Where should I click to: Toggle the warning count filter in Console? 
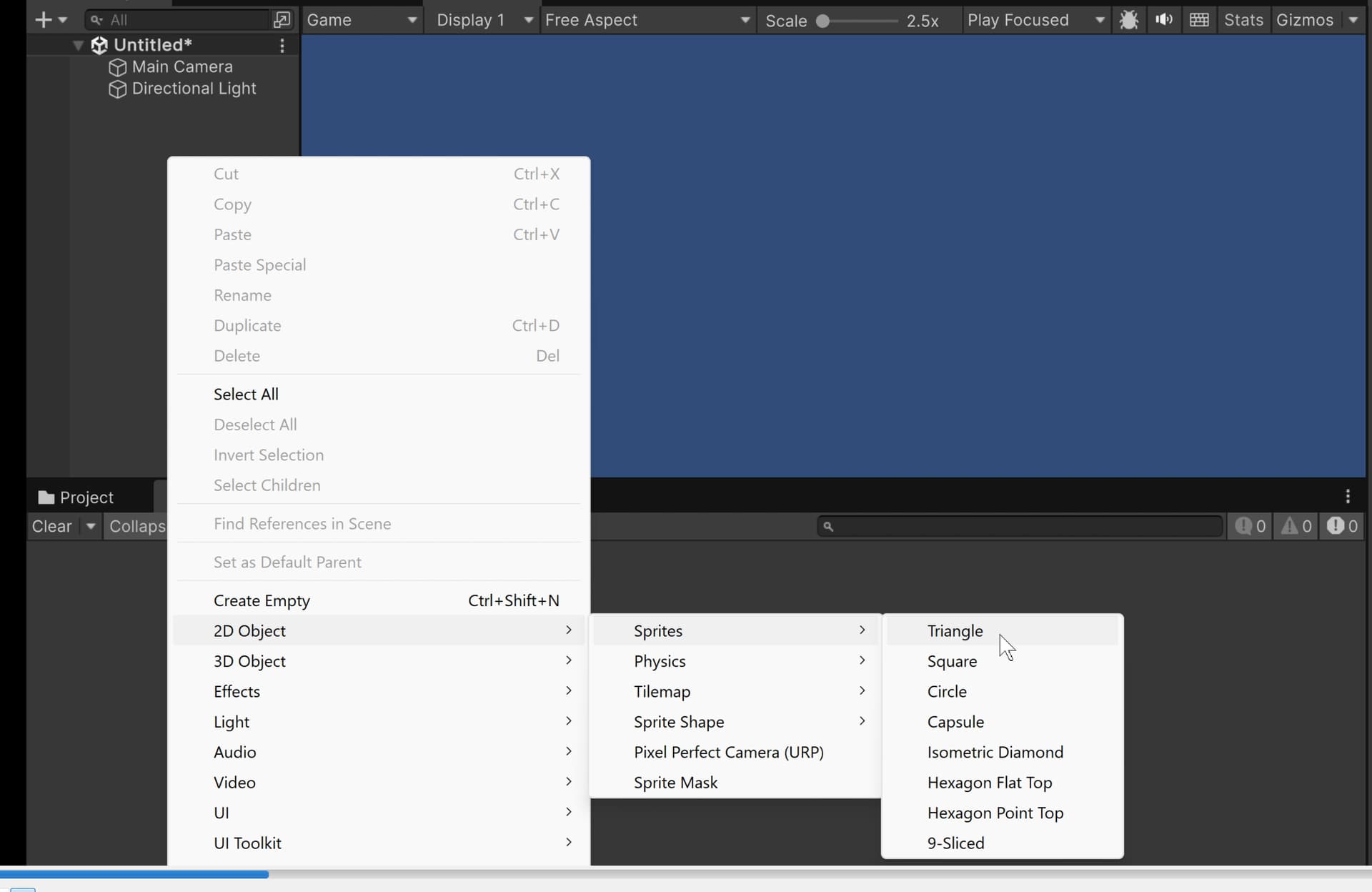(1296, 526)
